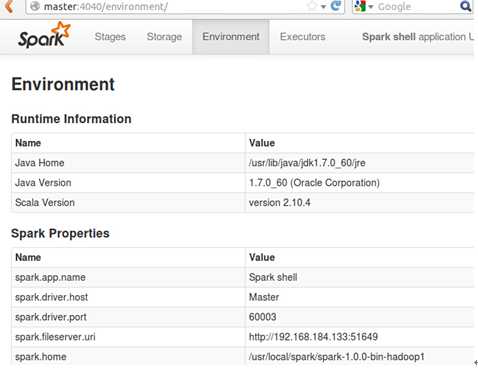Screen dimensions: 478x387
Task: Open the Google search engine selector
Action: 363,6
